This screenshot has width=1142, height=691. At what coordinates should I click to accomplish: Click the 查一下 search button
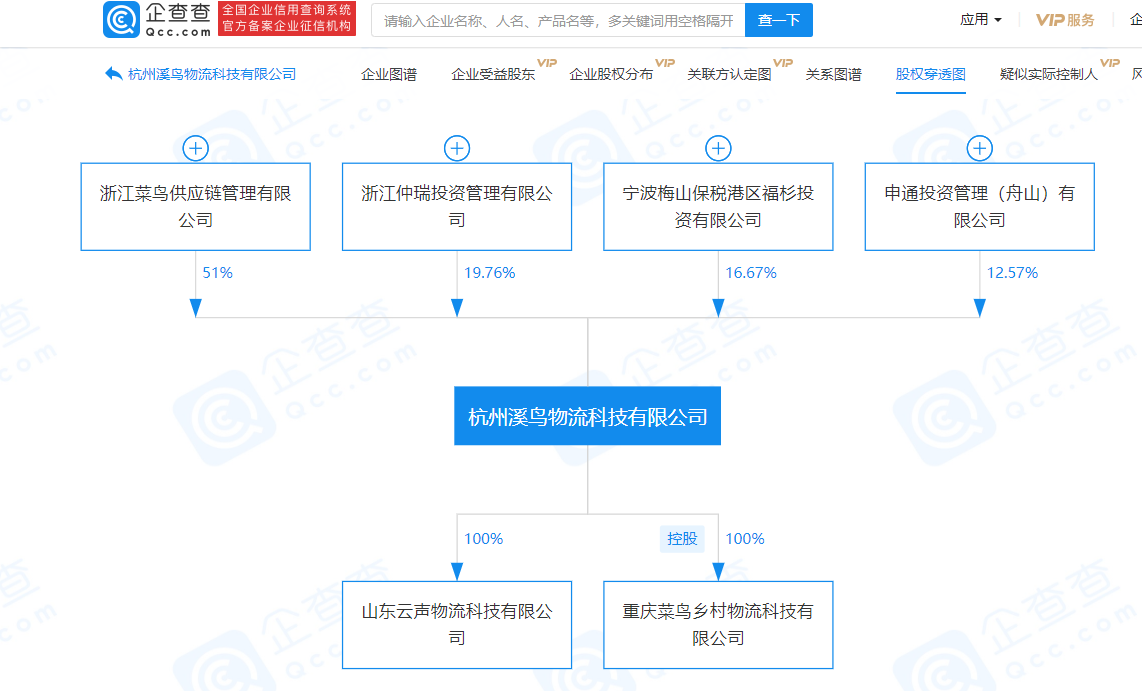tap(779, 20)
